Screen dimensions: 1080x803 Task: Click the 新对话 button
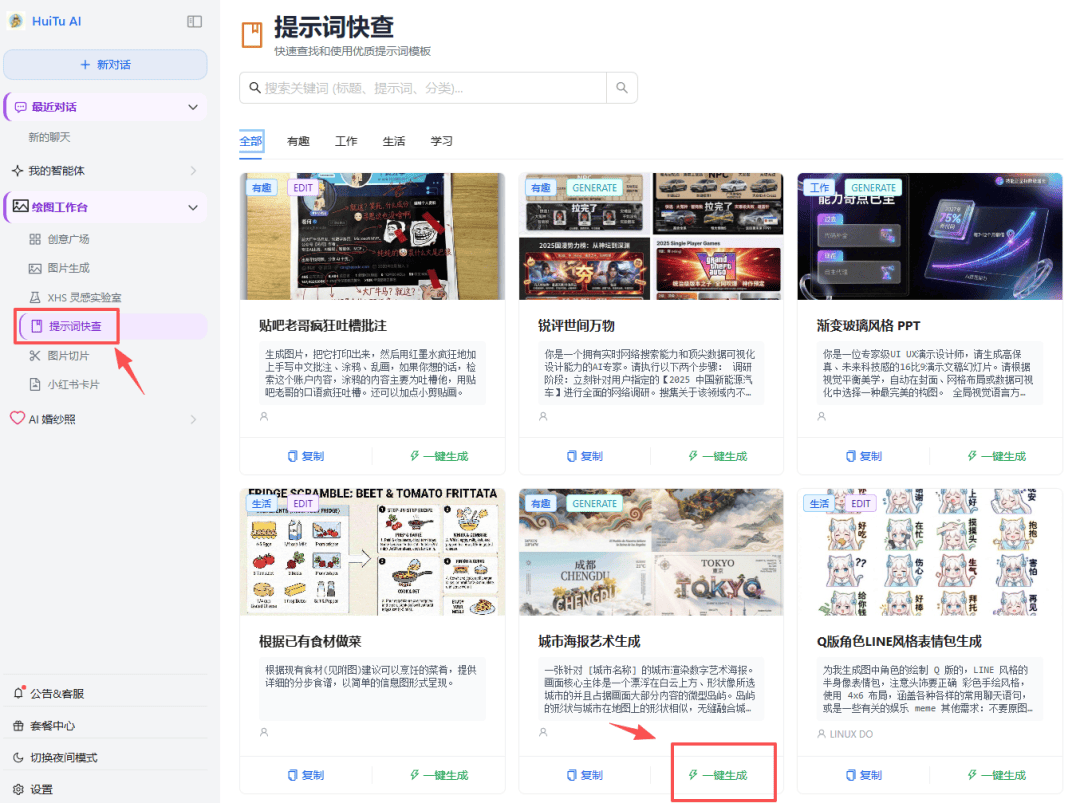105,65
